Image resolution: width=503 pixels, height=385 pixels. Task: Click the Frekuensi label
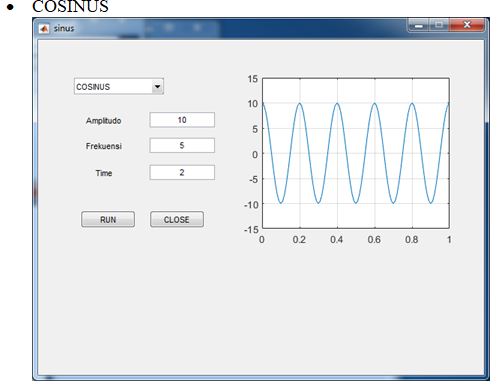pyautogui.click(x=104, y=146)
